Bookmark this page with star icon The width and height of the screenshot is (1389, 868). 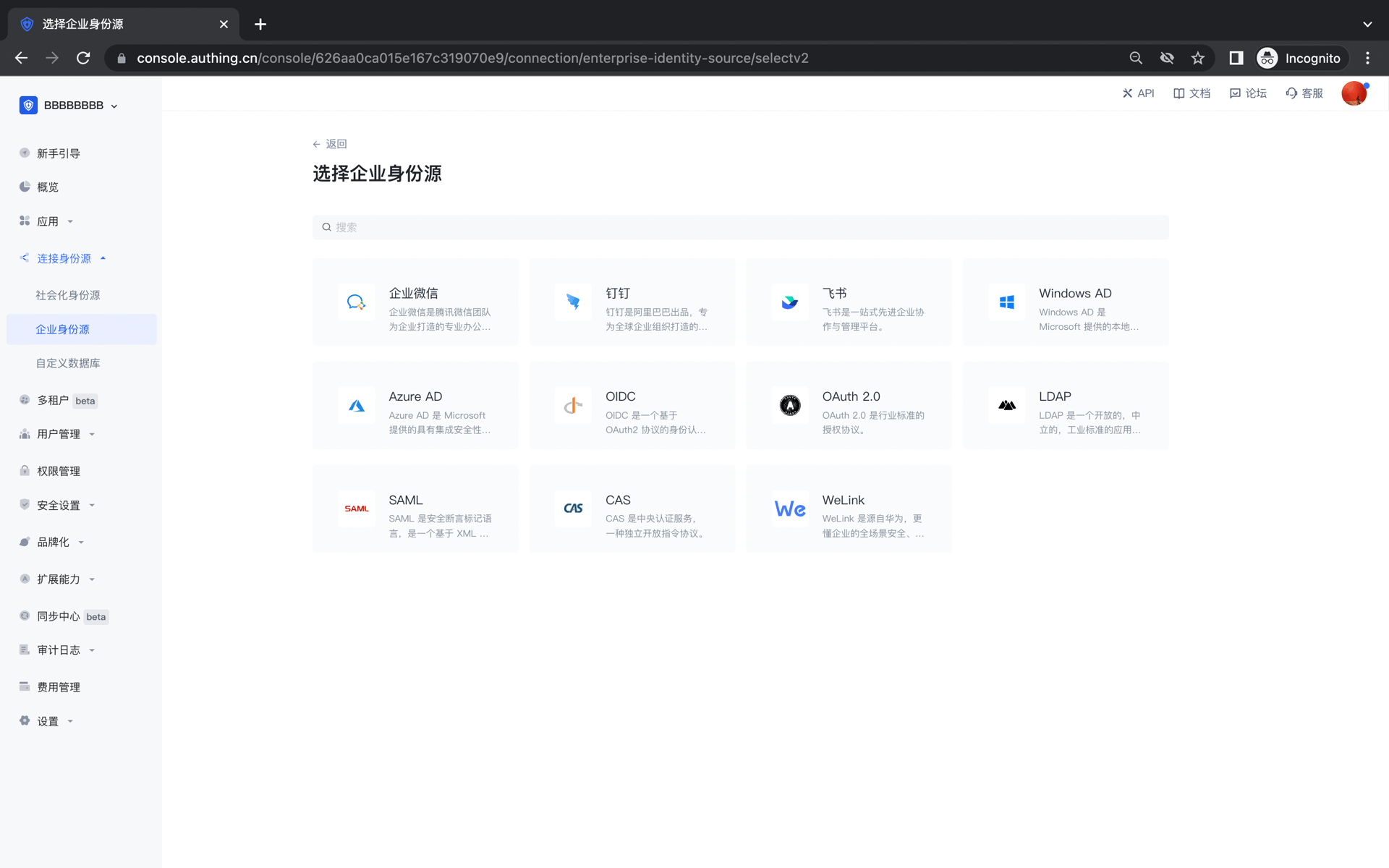[x=1198, y=59]
